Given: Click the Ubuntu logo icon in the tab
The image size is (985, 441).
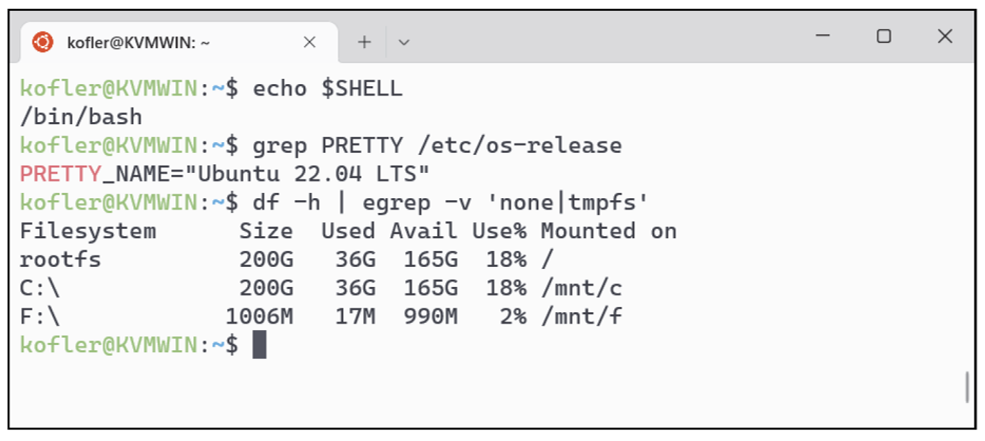Looking at the screenshot, I should 43,41.
